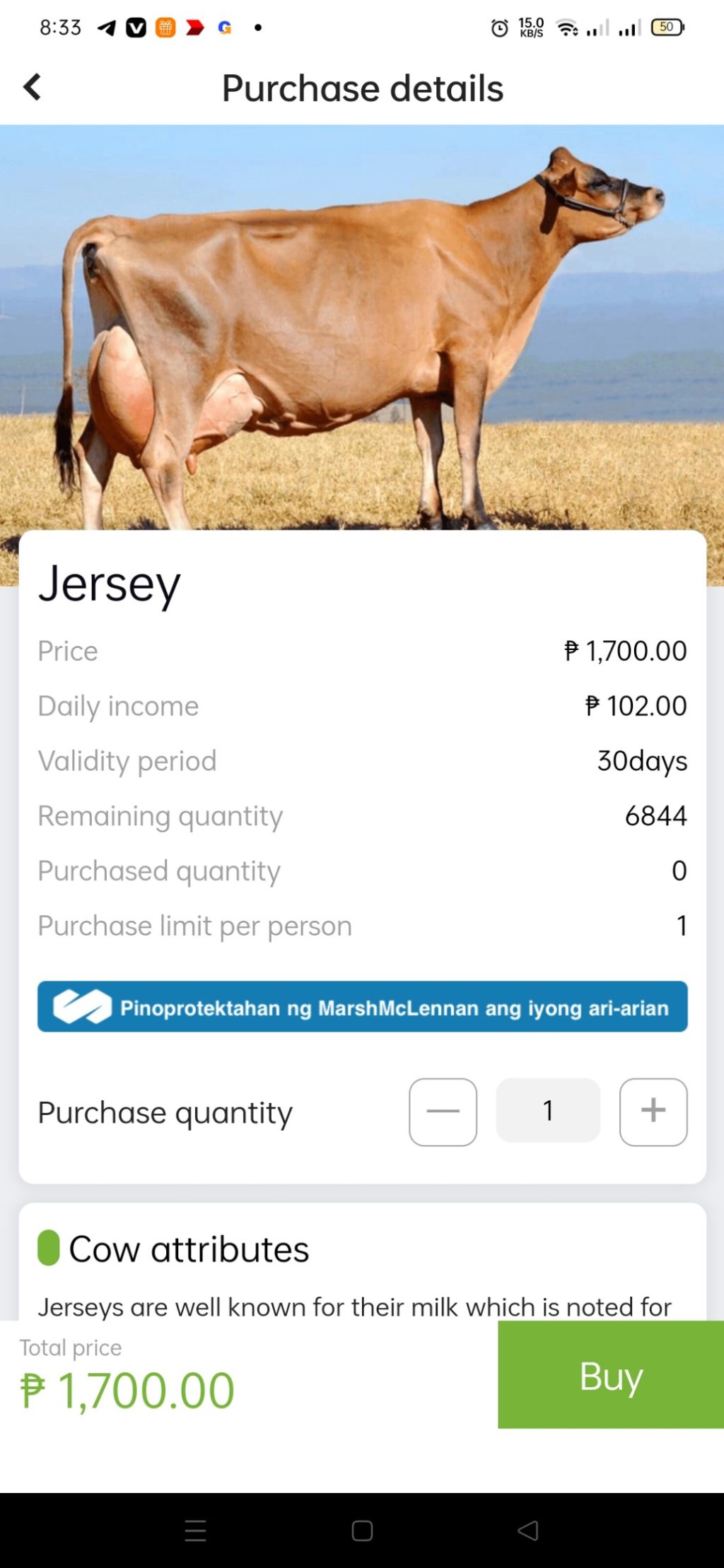Tap the green Cow attributes marker
Viewport: 724px width, 1568px height.
point(48,1247)
